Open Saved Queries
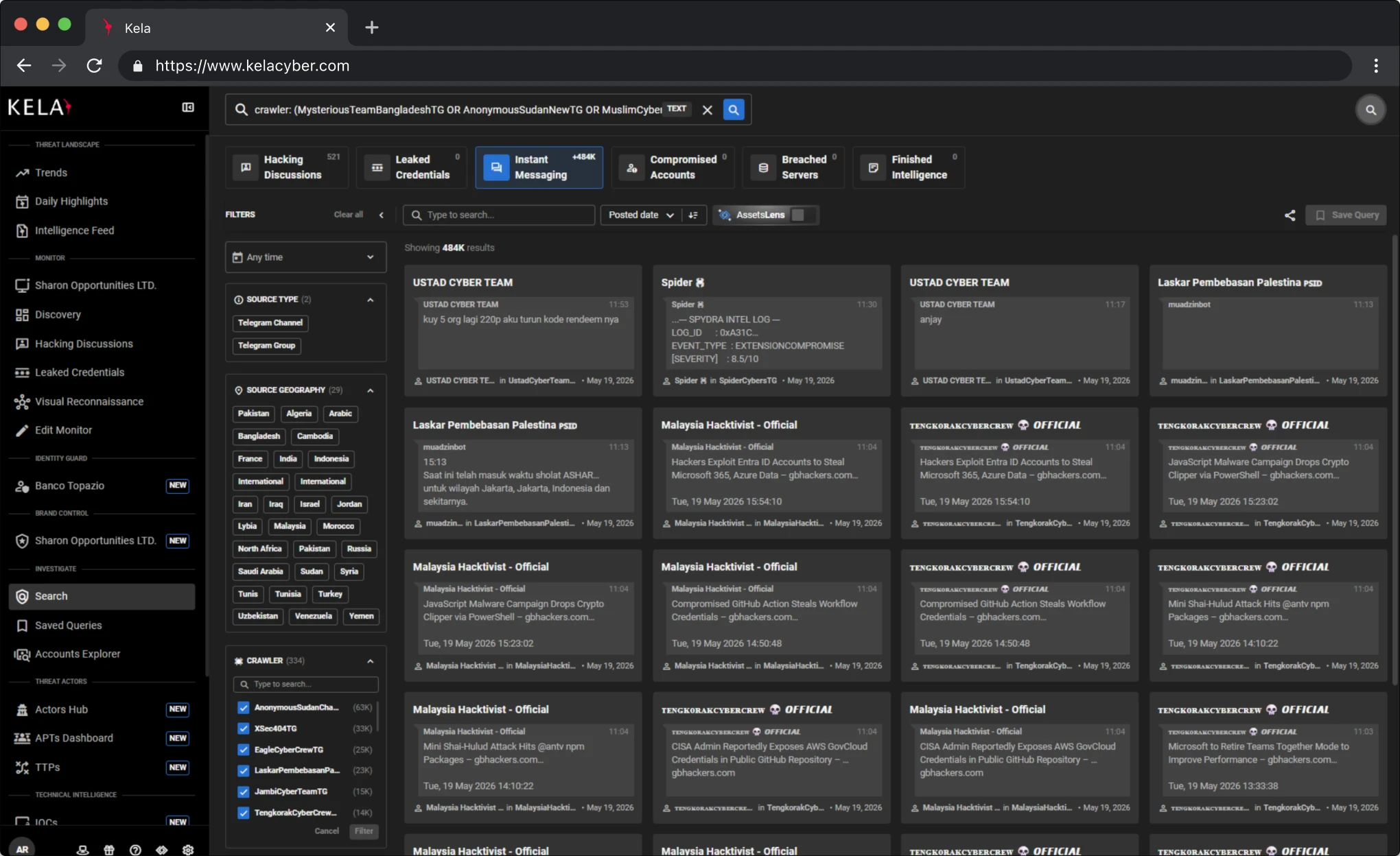This screenshot has width=1400, height=856. click(68, 626)
